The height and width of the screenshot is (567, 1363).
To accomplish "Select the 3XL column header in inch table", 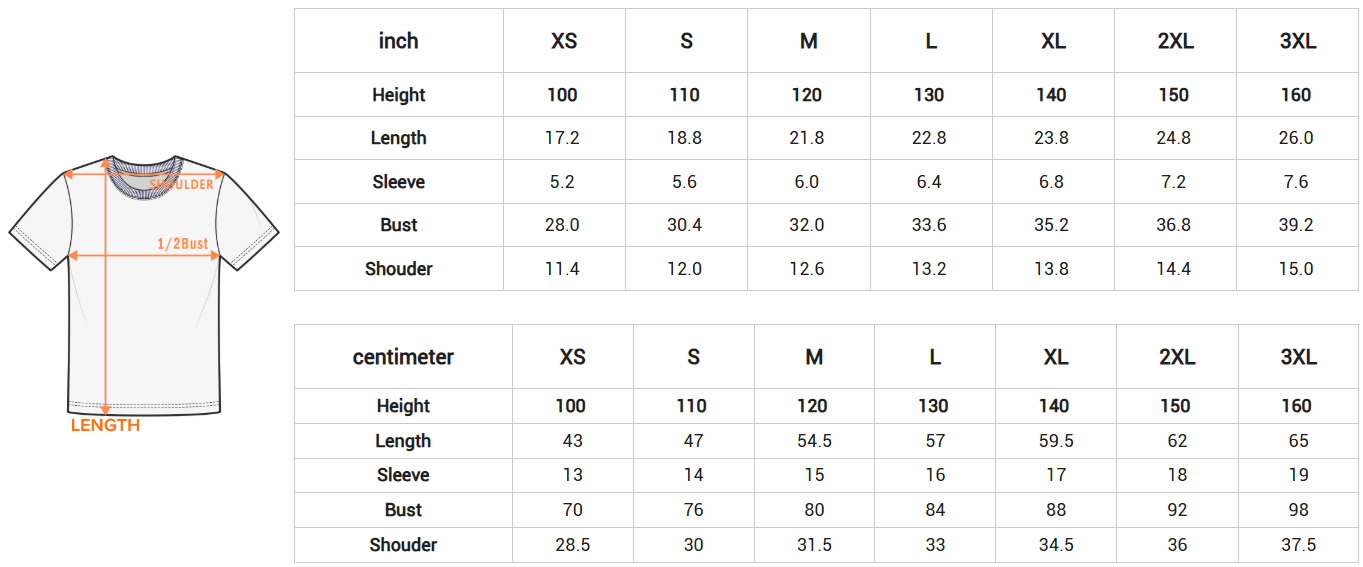I will tap(1297, 41).
